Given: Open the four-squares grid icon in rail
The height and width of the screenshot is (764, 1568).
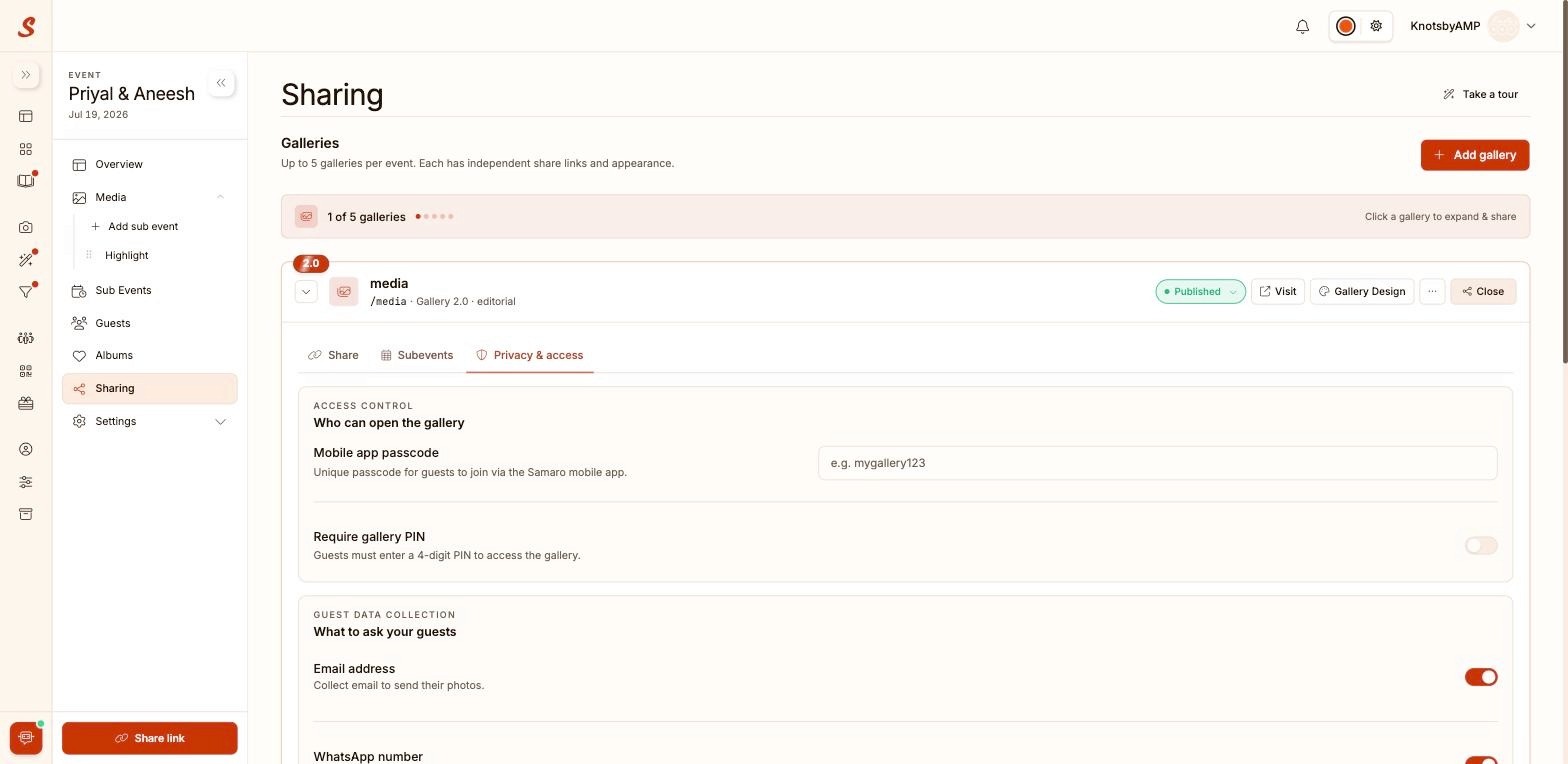Looking at the screenshot, I should click(26, 149).
